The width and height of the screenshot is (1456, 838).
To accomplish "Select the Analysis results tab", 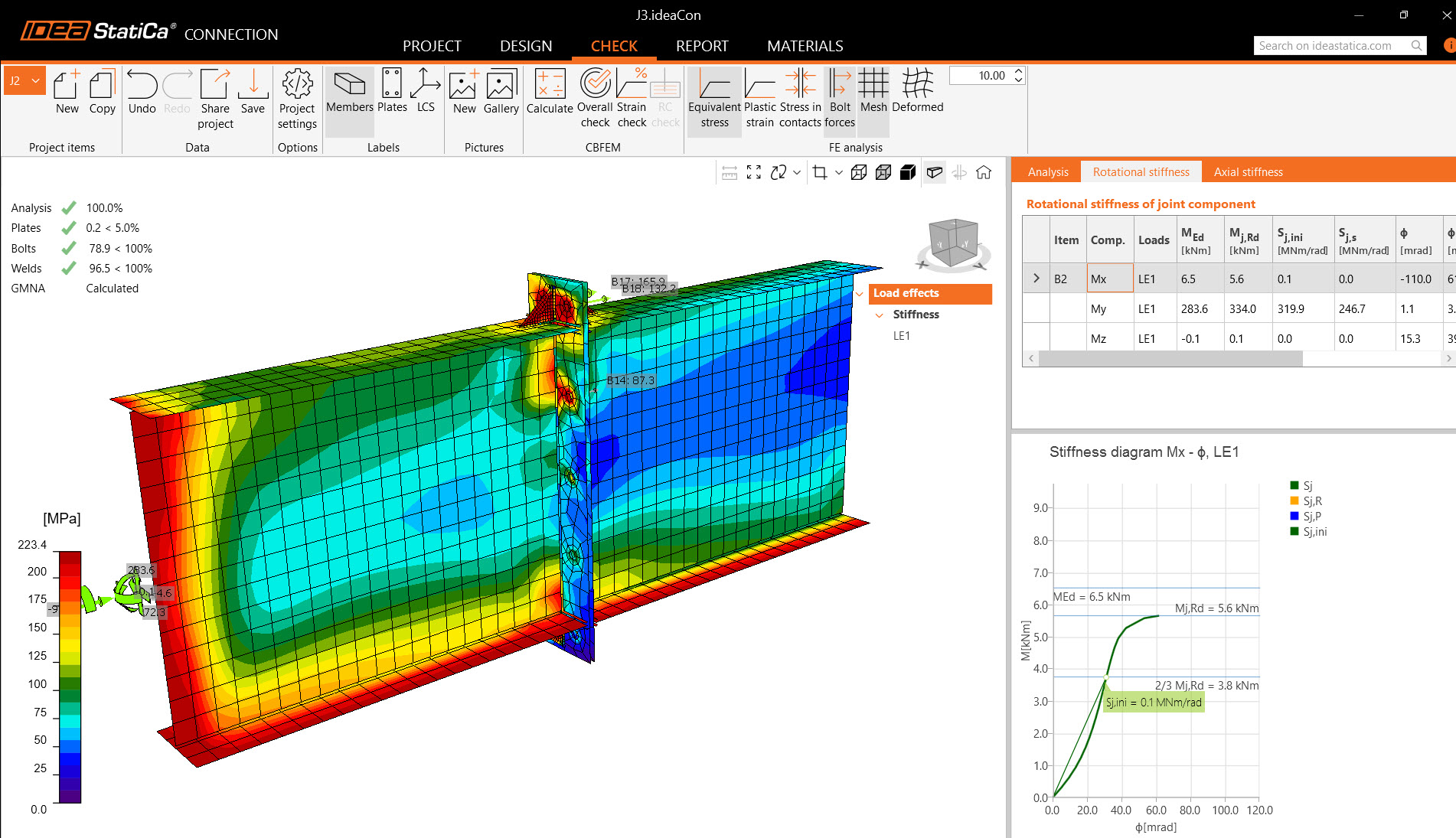I will point(1048,172).
